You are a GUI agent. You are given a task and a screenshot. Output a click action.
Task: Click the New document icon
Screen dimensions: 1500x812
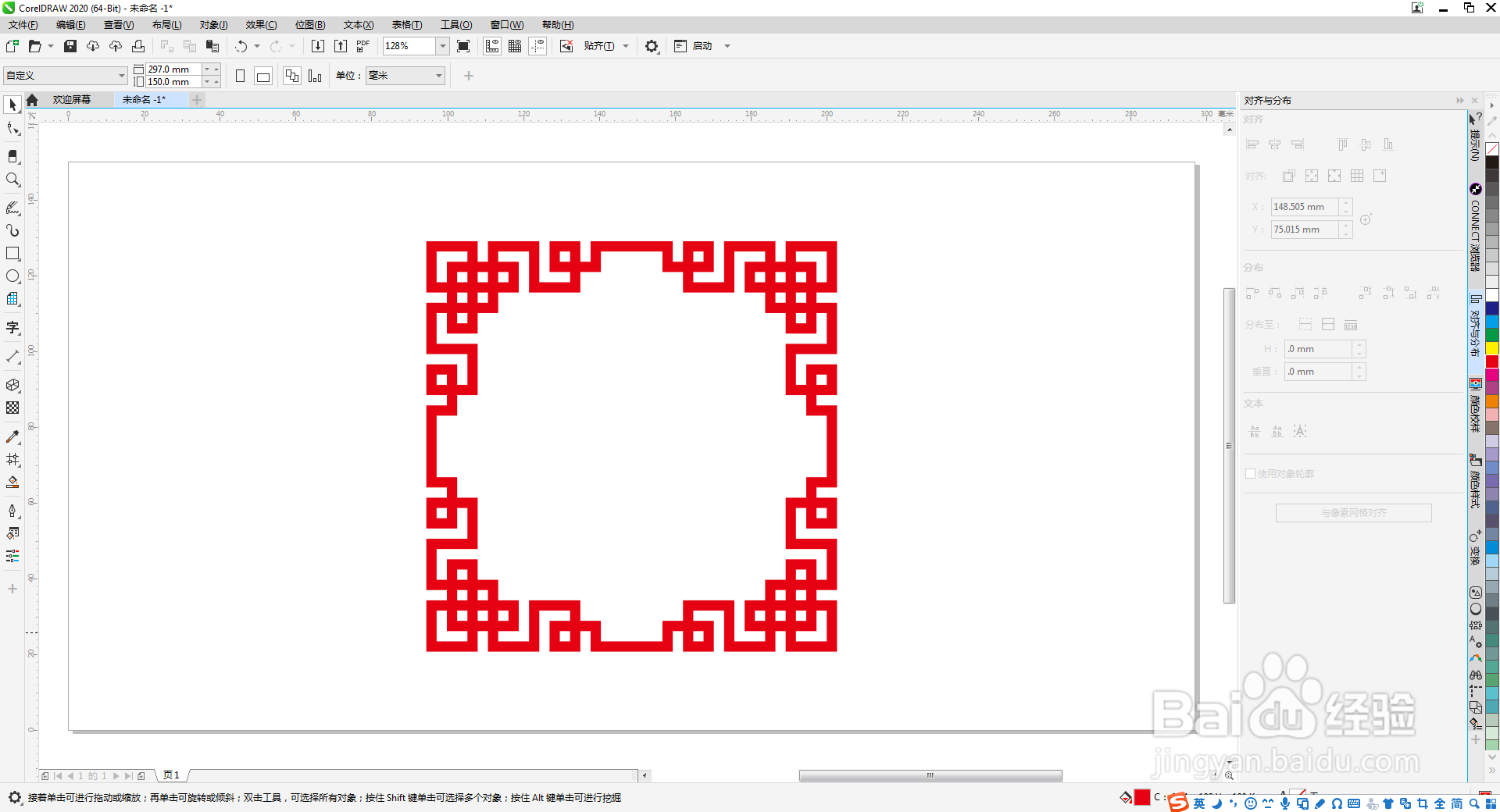(x=12, y=46)
